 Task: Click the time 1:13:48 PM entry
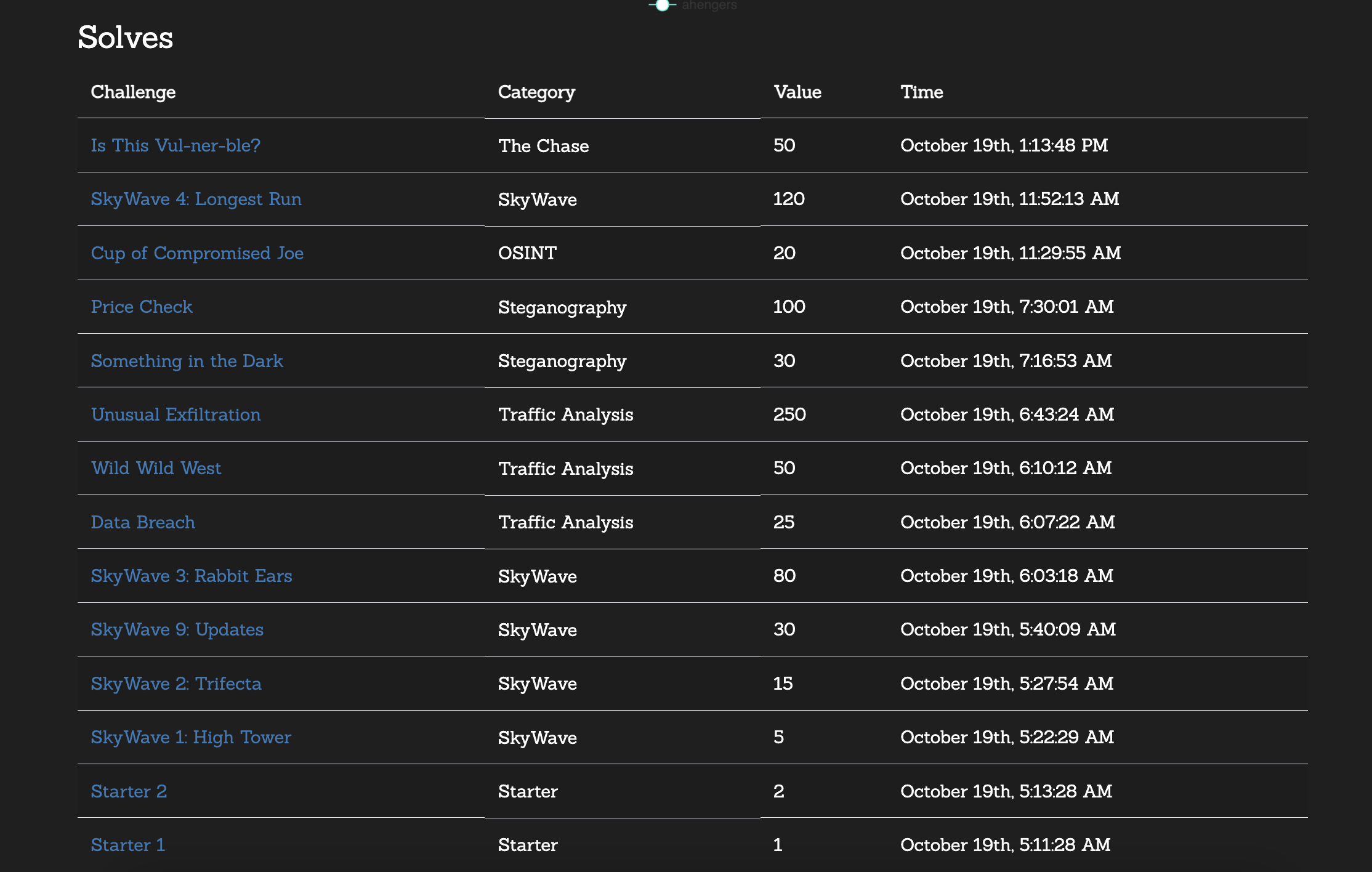(x=1004, y=145)
